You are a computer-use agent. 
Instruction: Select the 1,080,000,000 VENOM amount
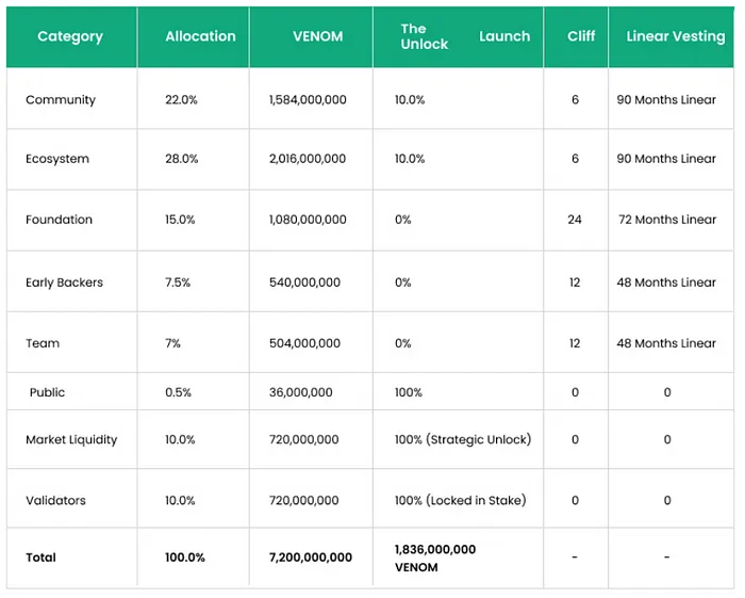[x=307, y=219]
